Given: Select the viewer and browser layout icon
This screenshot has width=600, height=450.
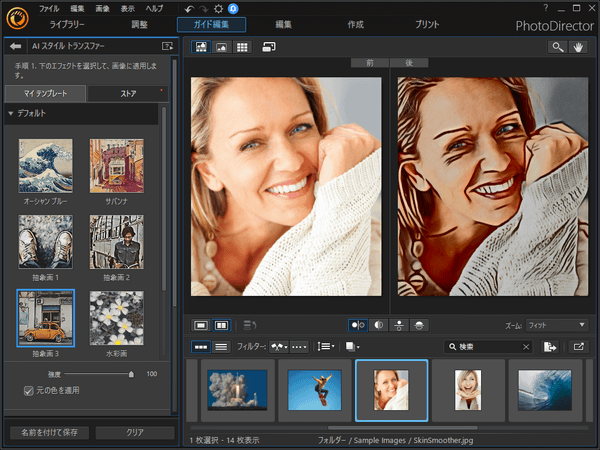Looking at the screenshot, I should click(201, 47).
